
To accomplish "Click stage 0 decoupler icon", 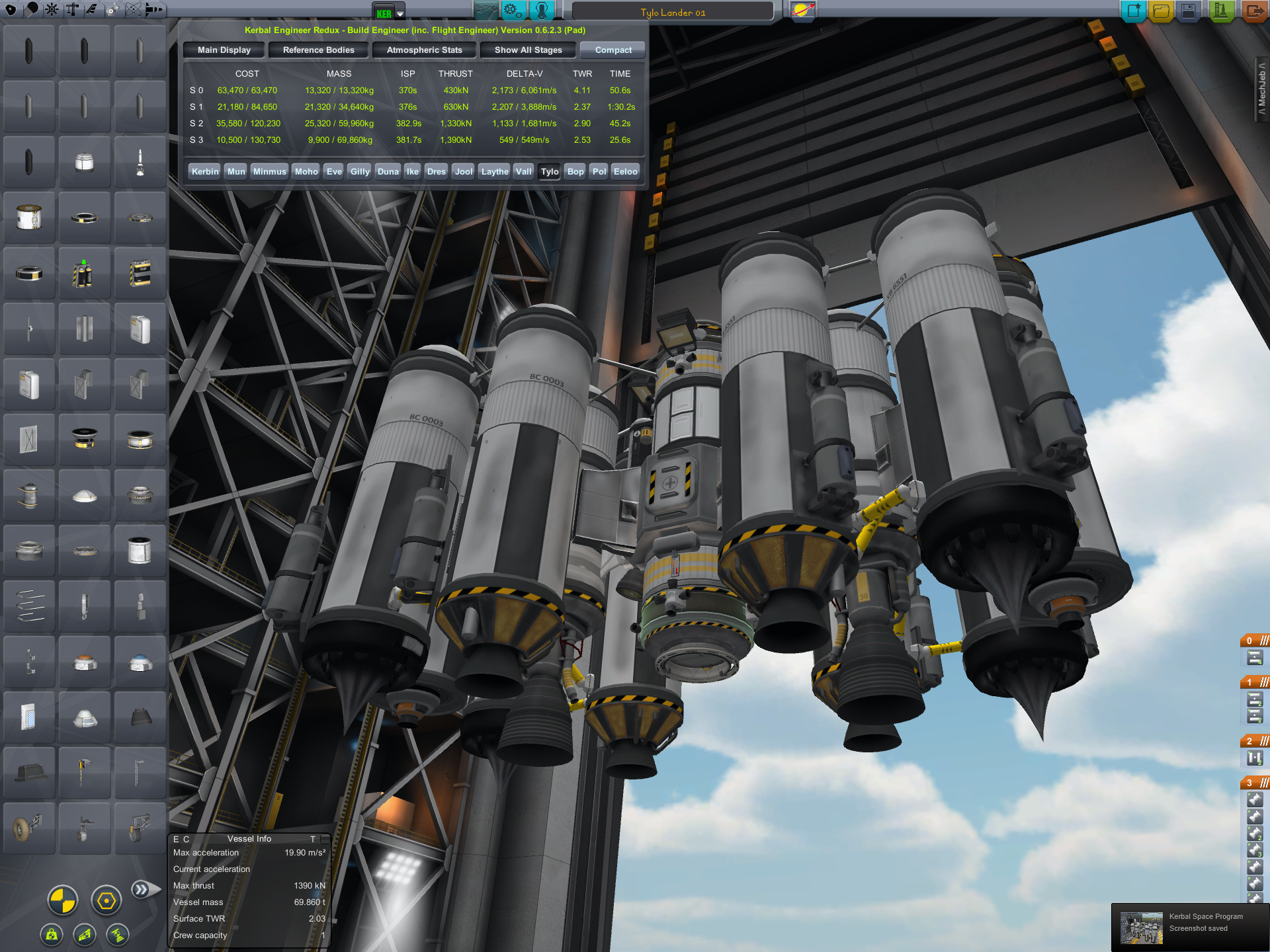I will tap(1255, 658).
